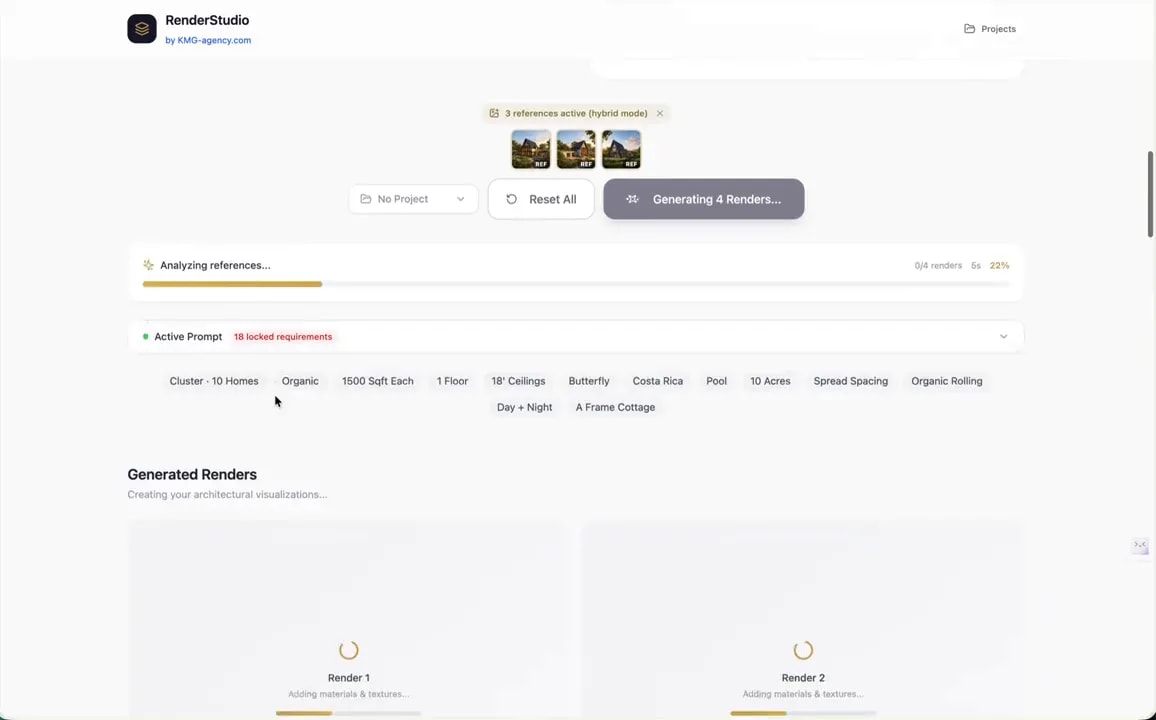
Task: Select the A Frame Cottage tag
Action: coord(615,407)
